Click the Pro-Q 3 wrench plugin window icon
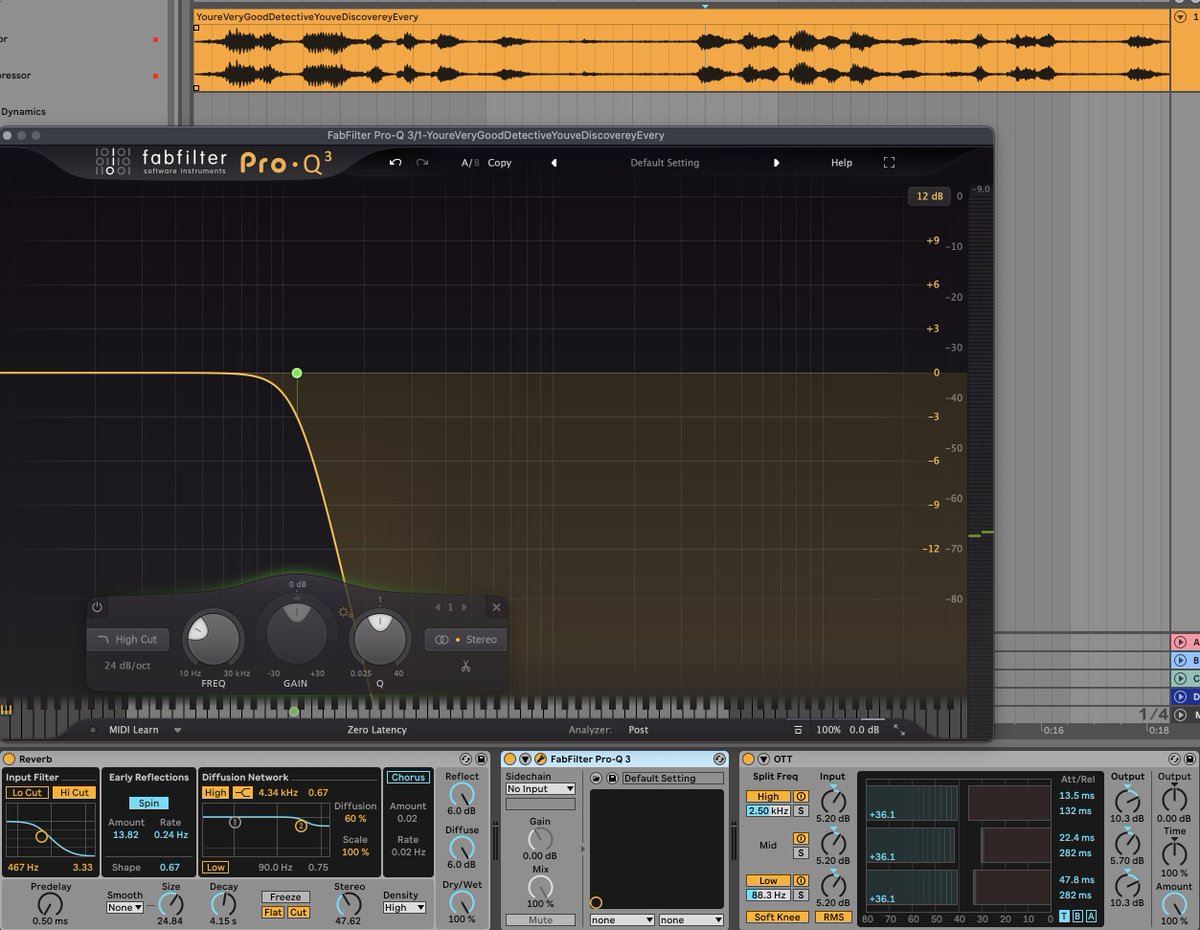Image resolution: width=1200 pixels, height=930 pixels. pos(540,760)
